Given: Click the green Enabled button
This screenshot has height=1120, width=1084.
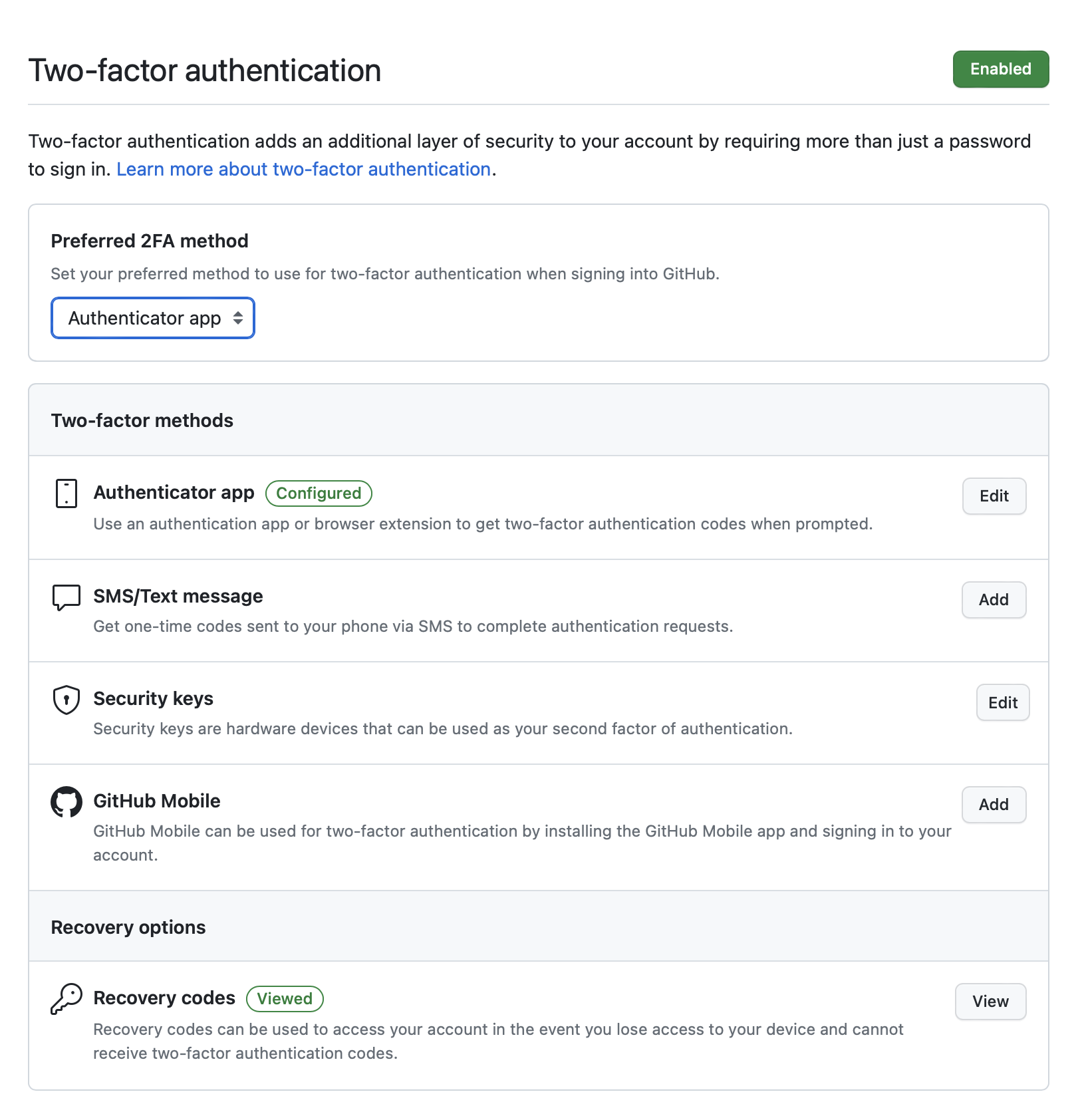Looking at the screenshot, I should tap(1001, 69).
